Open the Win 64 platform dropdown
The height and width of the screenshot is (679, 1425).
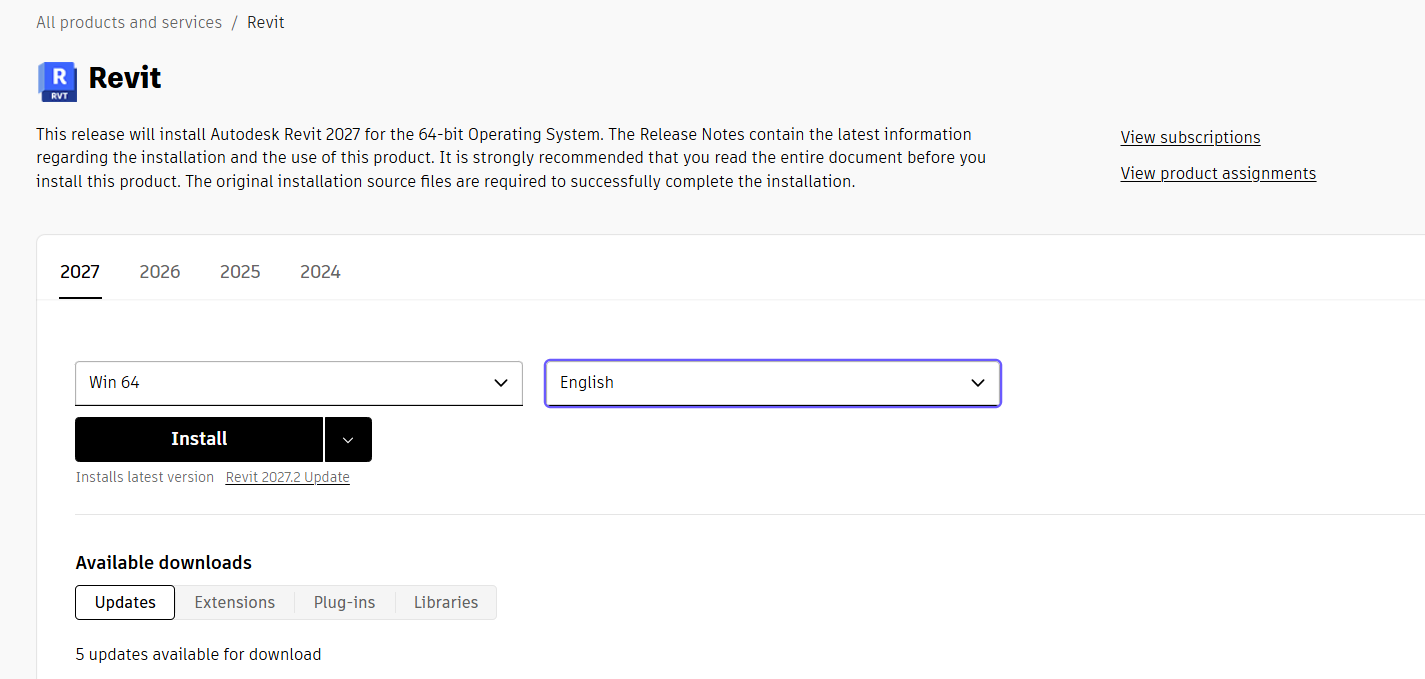coord(299,383)
